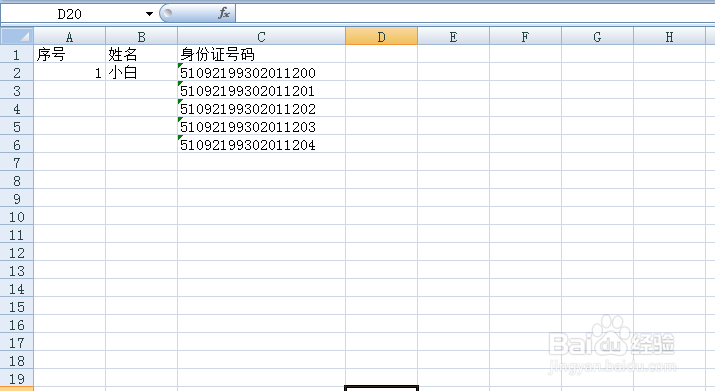
Task: Select column F header
Action: pyautogui.click(x=525, y=36)
